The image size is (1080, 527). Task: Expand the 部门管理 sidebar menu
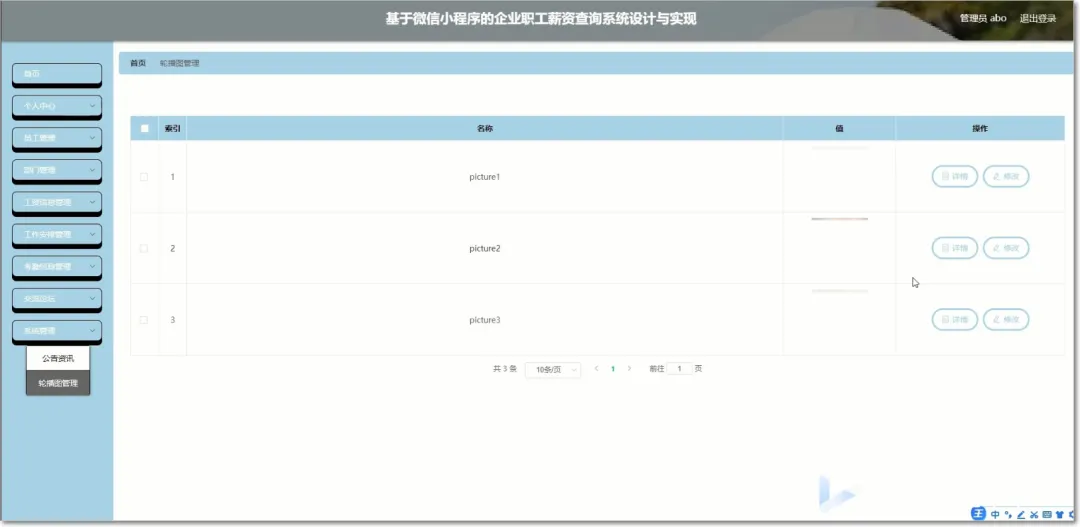click(x=57, y=170)
